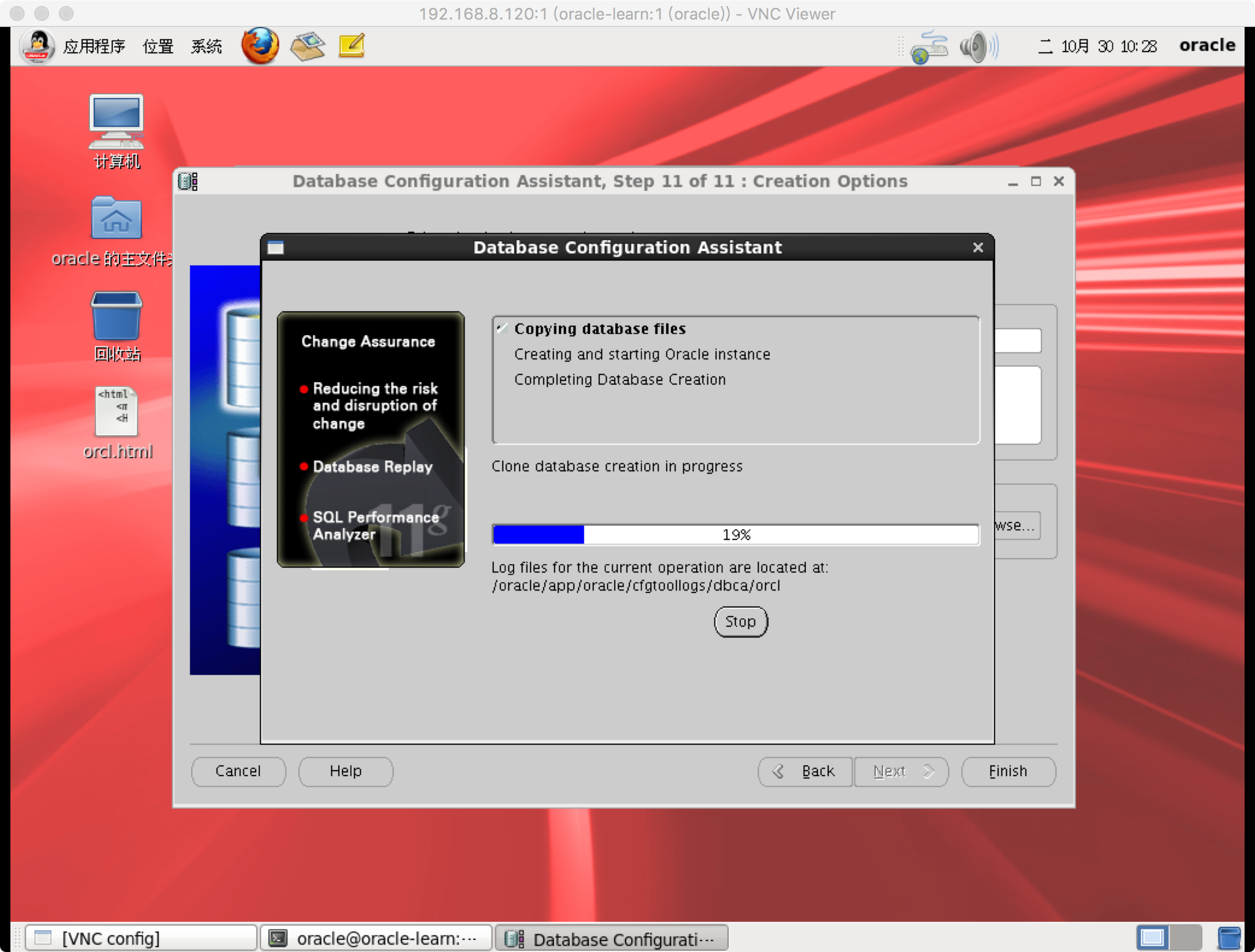
Task: Open the 应用程序 menu
Action: click(94, 47)
